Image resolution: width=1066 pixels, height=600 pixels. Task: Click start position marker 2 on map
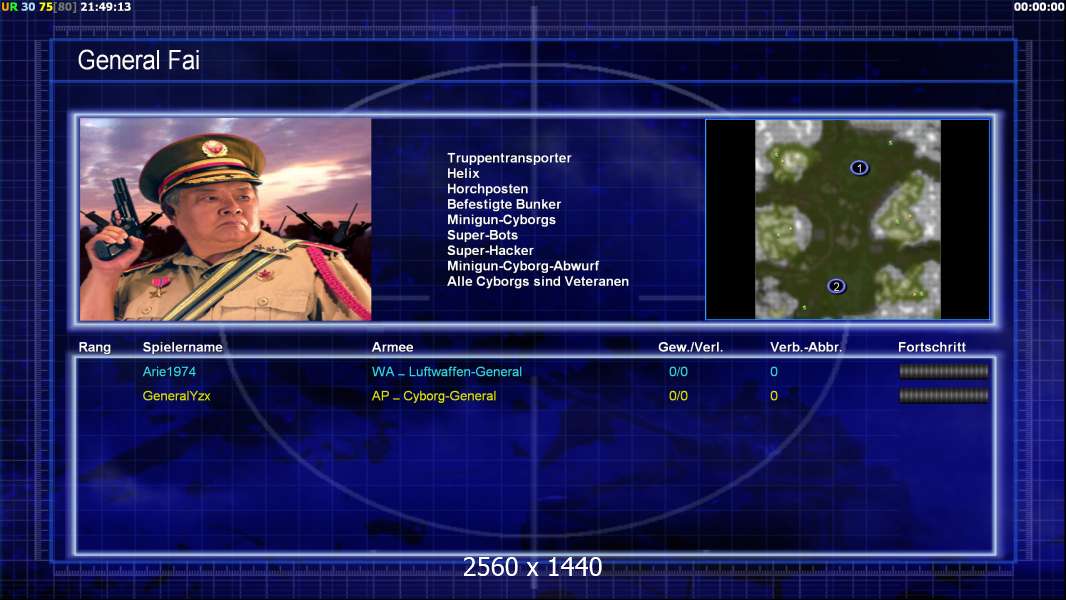[836, 286]
